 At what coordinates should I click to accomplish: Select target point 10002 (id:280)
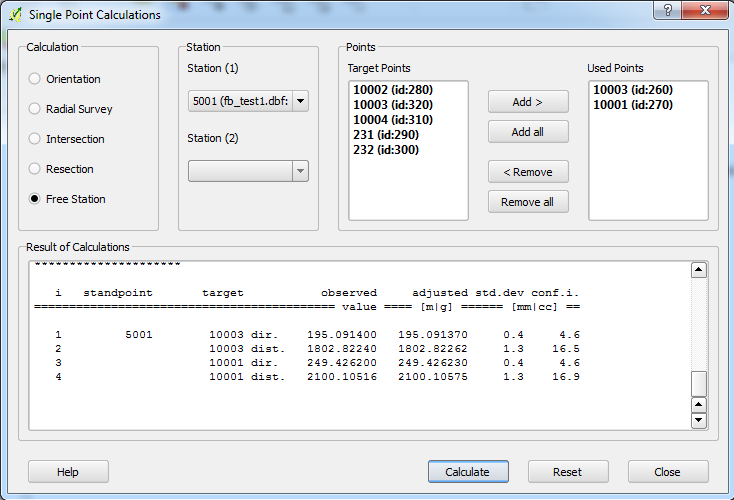pos(393,90)
